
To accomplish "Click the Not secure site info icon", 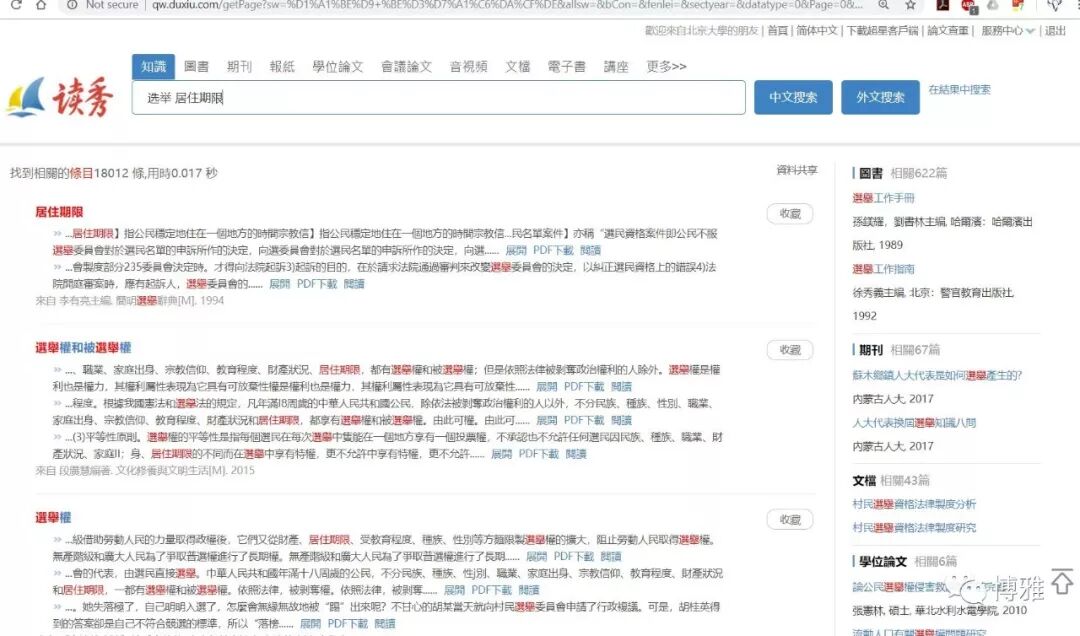I will pos(70,5).
